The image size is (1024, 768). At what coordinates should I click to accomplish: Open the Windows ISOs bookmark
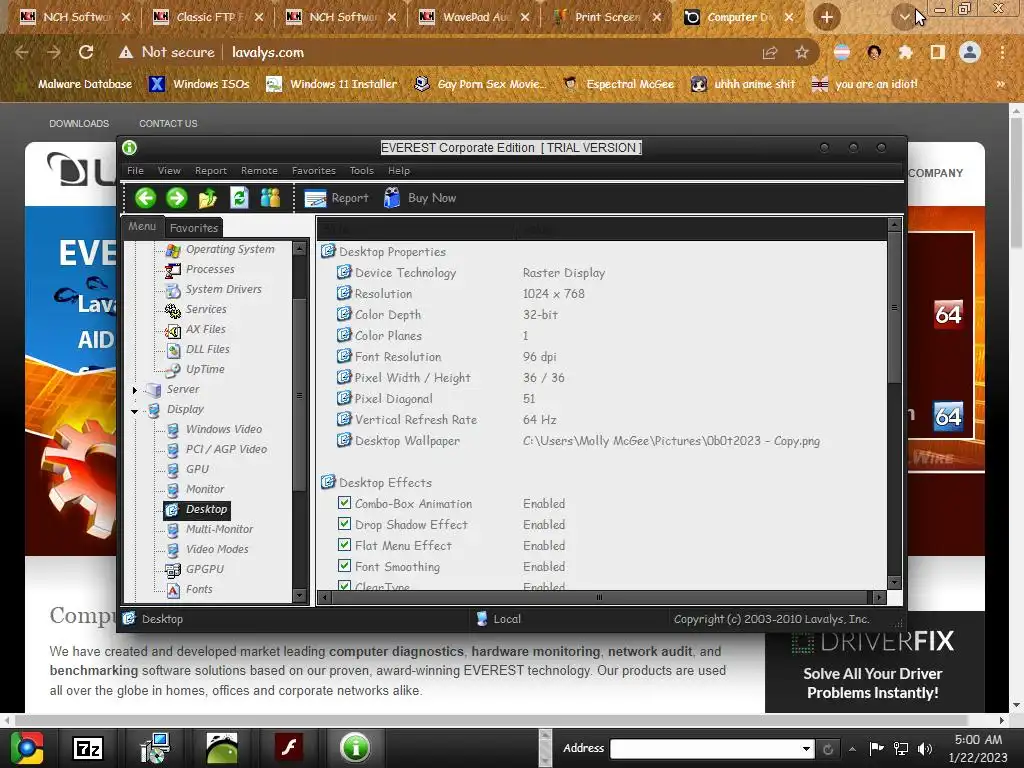200,84
